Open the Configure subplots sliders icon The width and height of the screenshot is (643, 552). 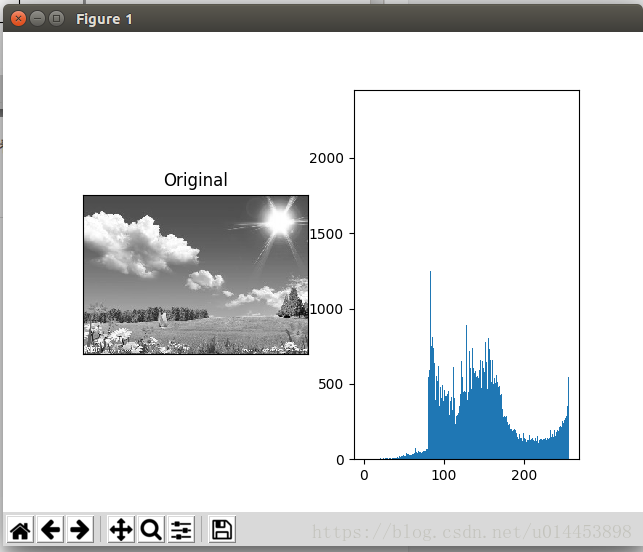[x=181, y=529]
